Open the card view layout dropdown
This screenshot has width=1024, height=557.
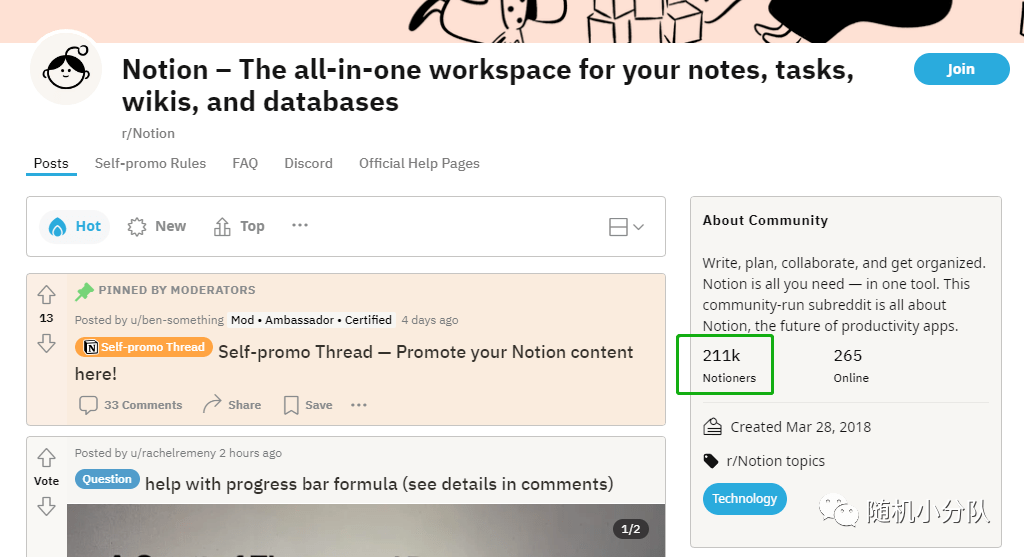coord(626,227)
